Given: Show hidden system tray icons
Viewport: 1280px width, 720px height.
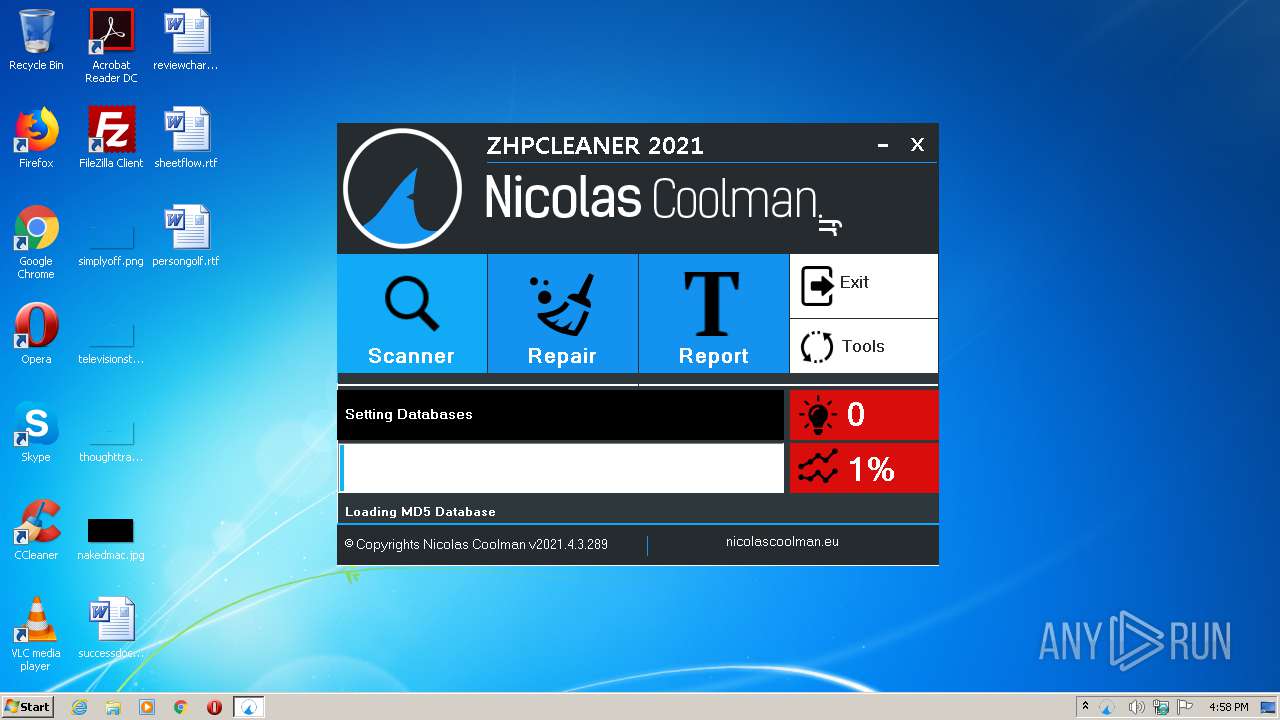Looking at the screenshot, I should [1085, 706].
